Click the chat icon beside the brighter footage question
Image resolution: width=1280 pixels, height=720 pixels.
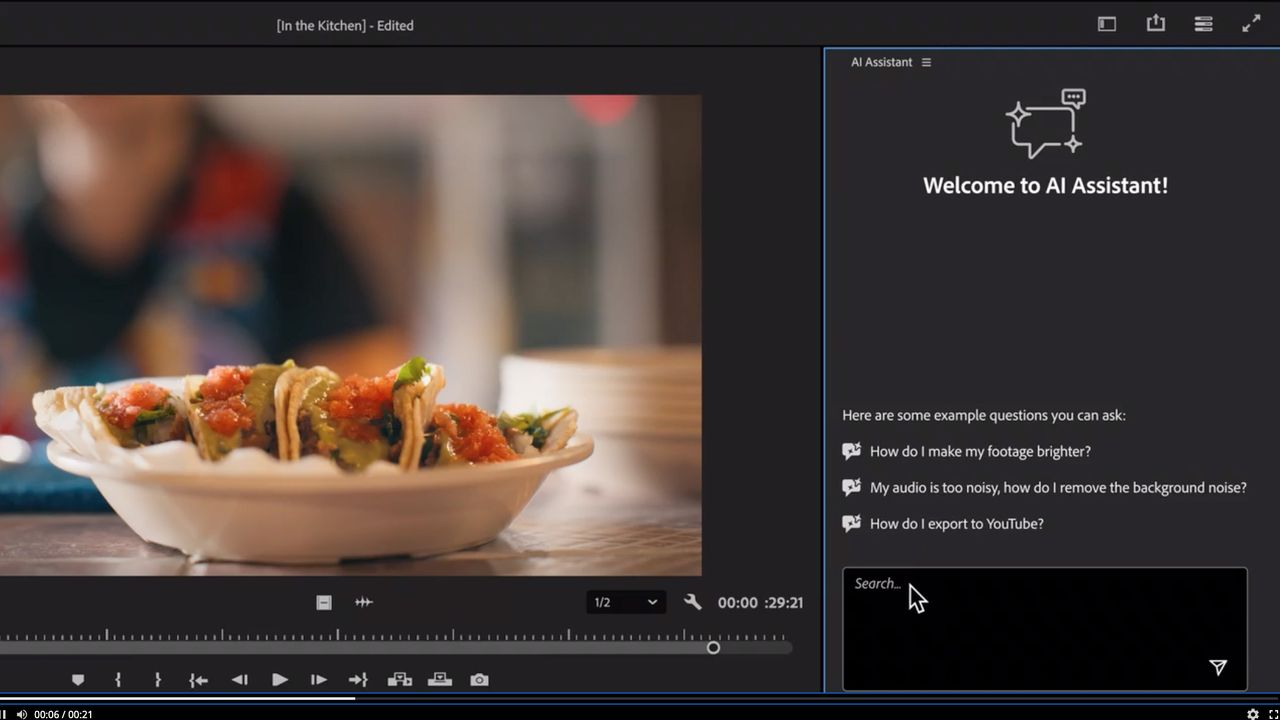point(852,452)
